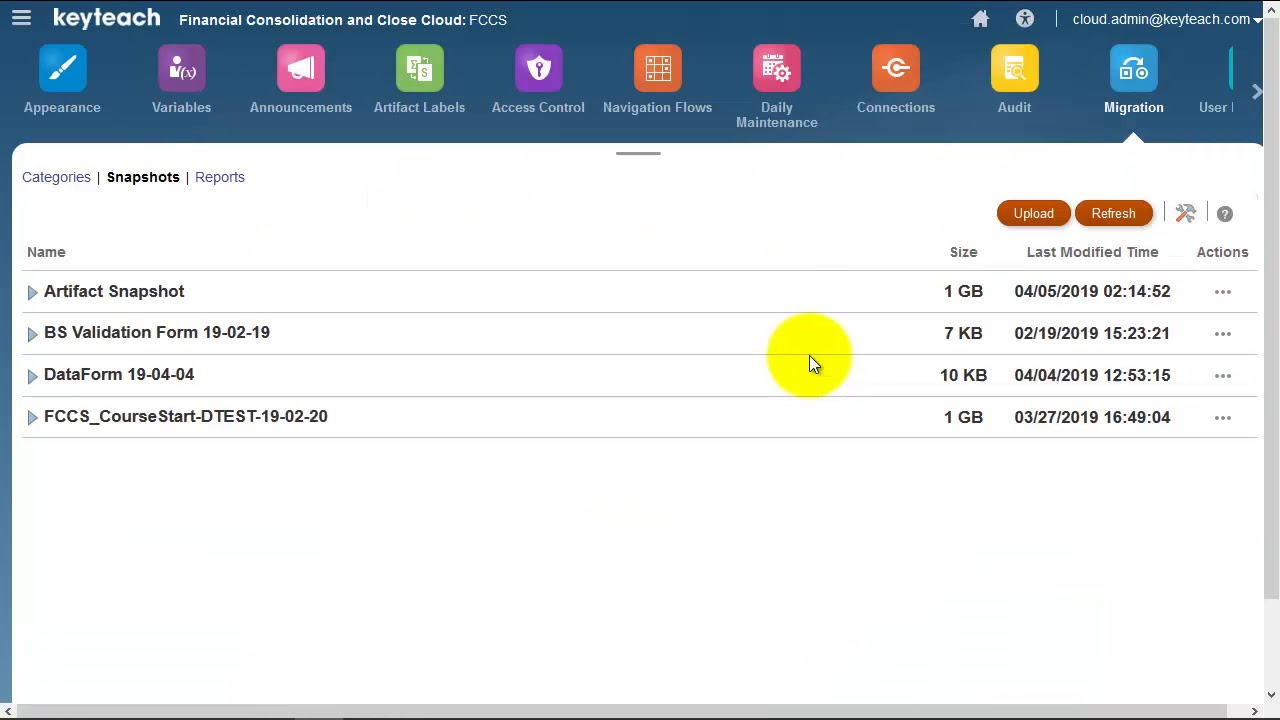Open Actions menu for FCCS_CourseStart-DTEST-19-02-20
Screen dimensions: 1280x720
(1222, 418)
